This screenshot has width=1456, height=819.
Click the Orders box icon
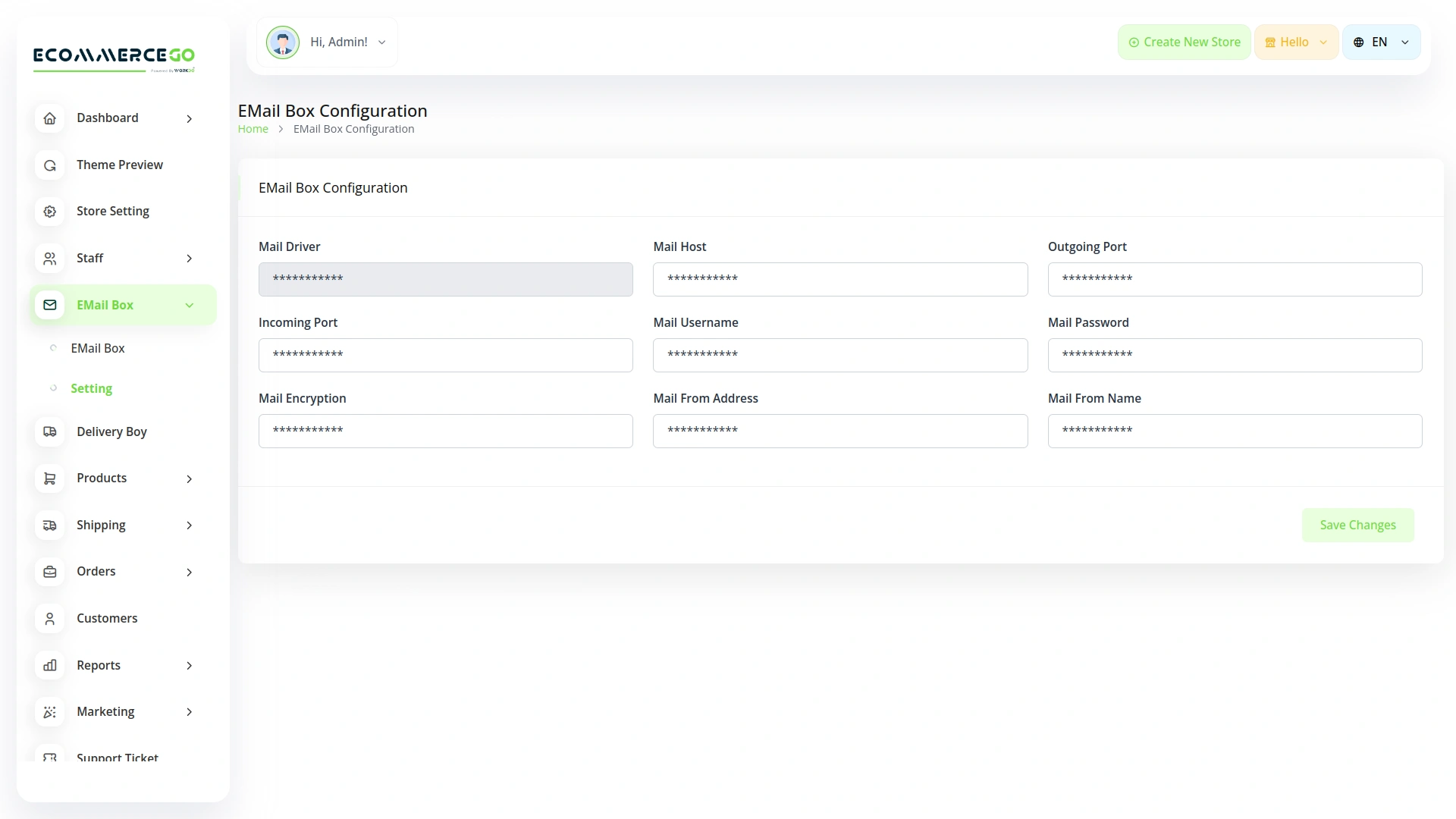49,572
